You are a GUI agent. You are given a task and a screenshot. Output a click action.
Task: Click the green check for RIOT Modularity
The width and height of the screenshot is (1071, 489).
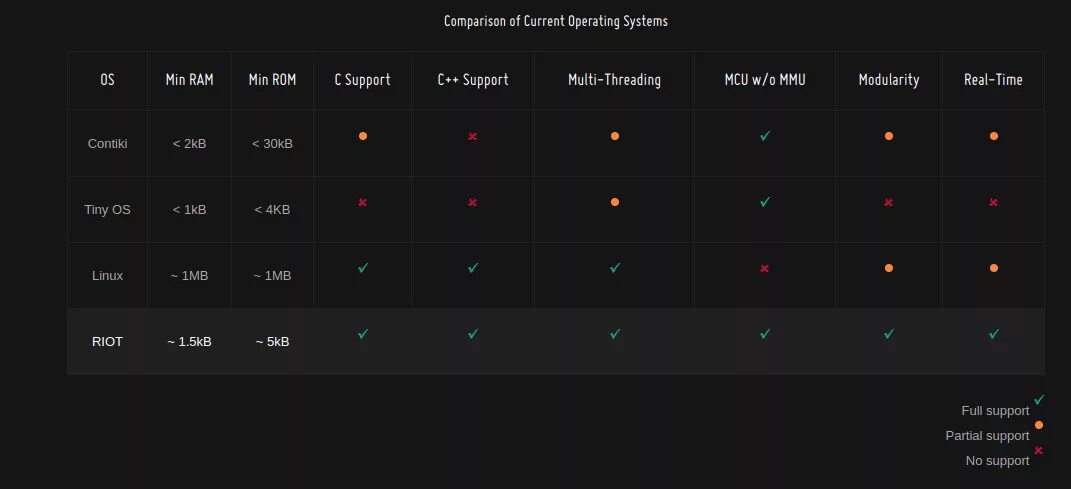coord(889,334)
